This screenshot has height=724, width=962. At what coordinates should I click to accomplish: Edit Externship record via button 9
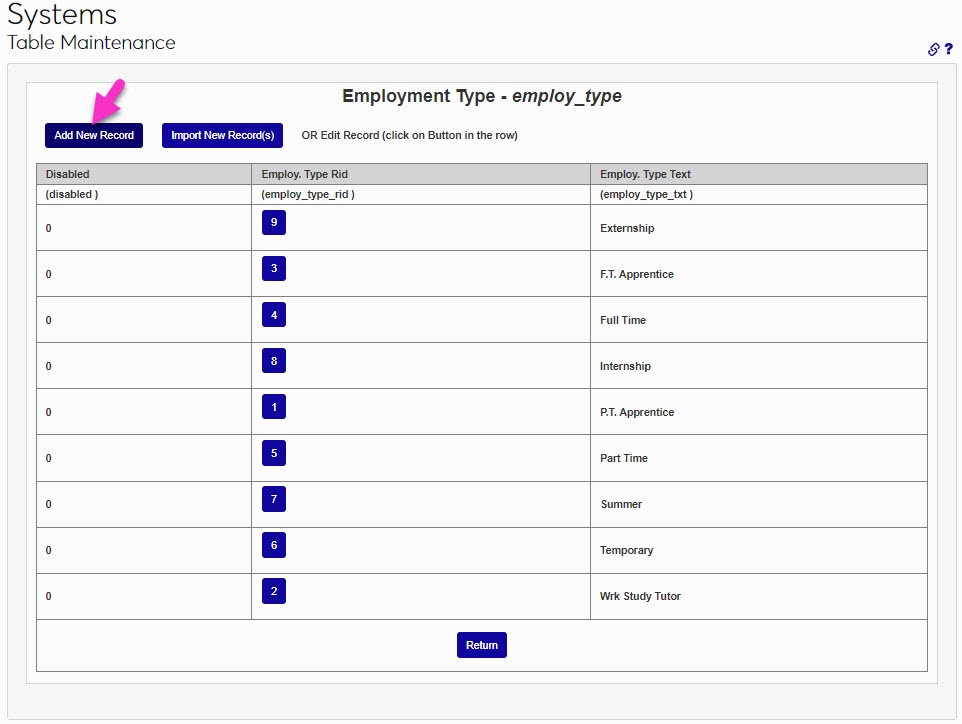[x=274, y=223]
